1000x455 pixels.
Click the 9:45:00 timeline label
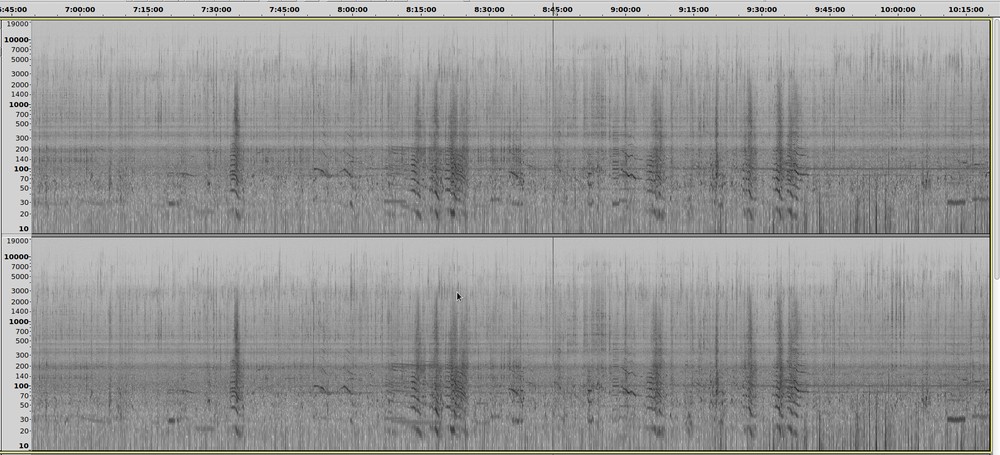click(829, 9)
